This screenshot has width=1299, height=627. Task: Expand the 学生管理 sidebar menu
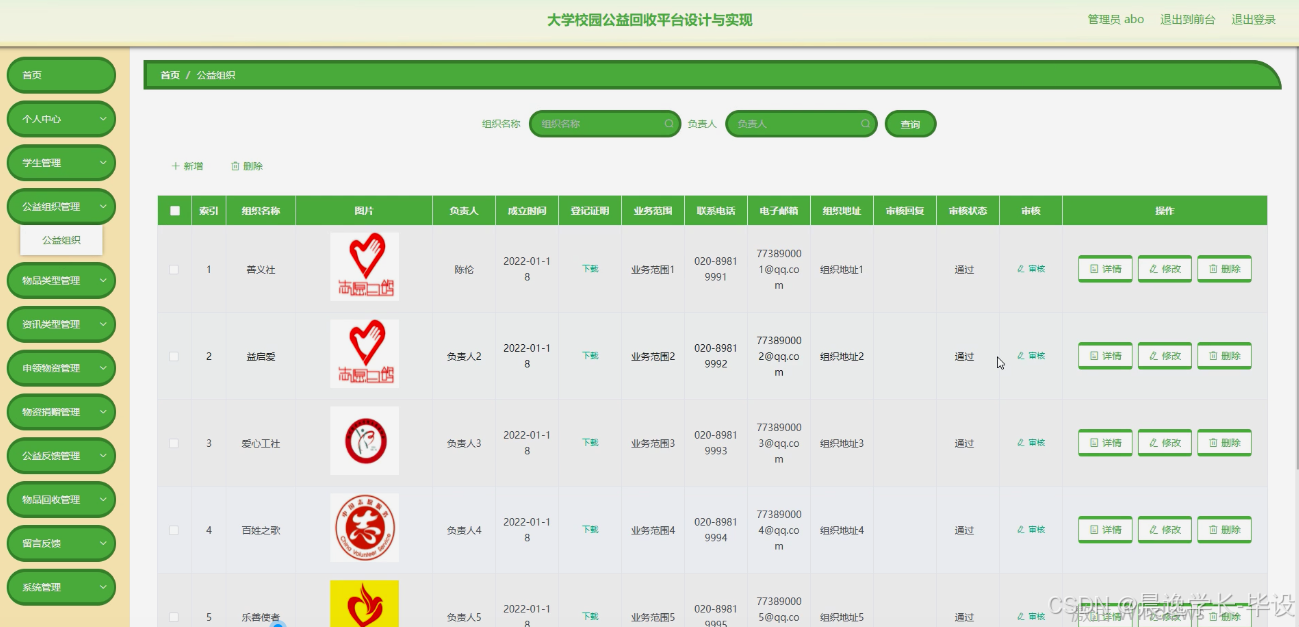pos(61,163)
